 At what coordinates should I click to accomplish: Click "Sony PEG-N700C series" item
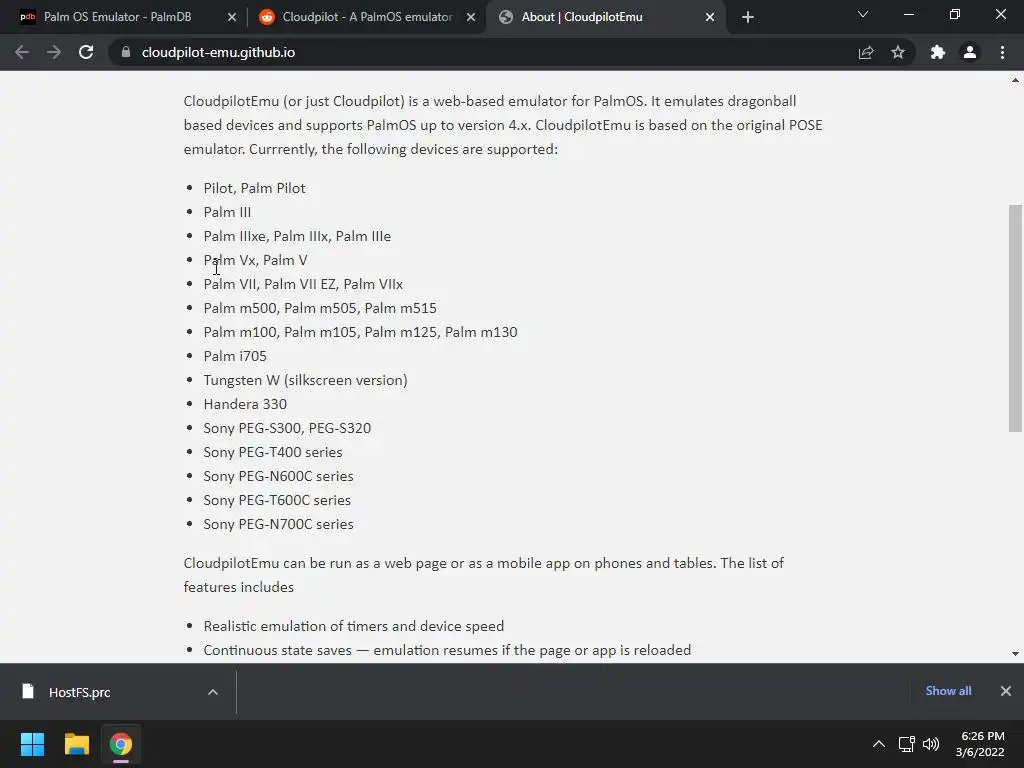pyautogui.click(x=278, y=524)
